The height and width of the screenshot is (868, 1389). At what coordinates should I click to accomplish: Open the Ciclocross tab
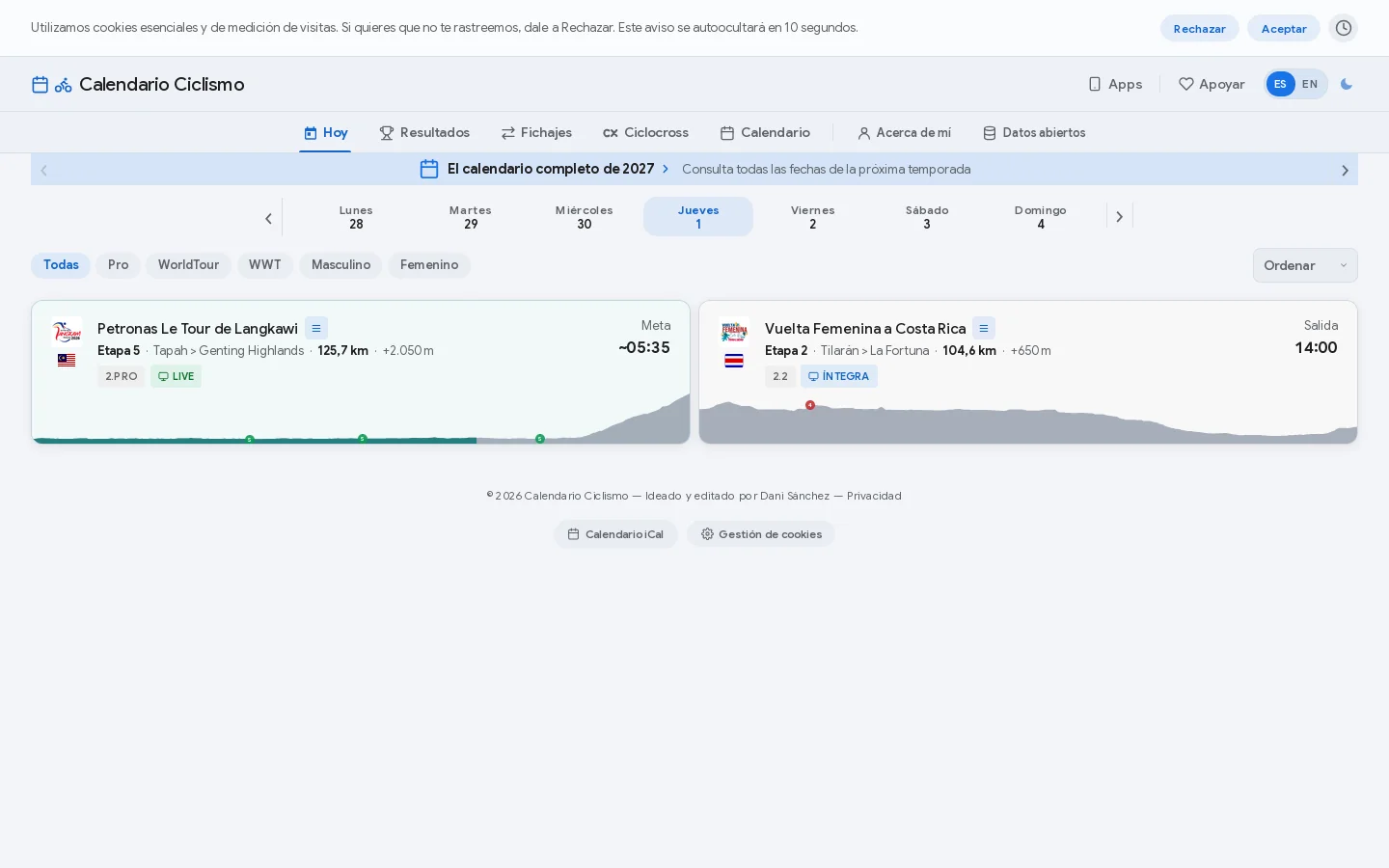coord(645,132)
